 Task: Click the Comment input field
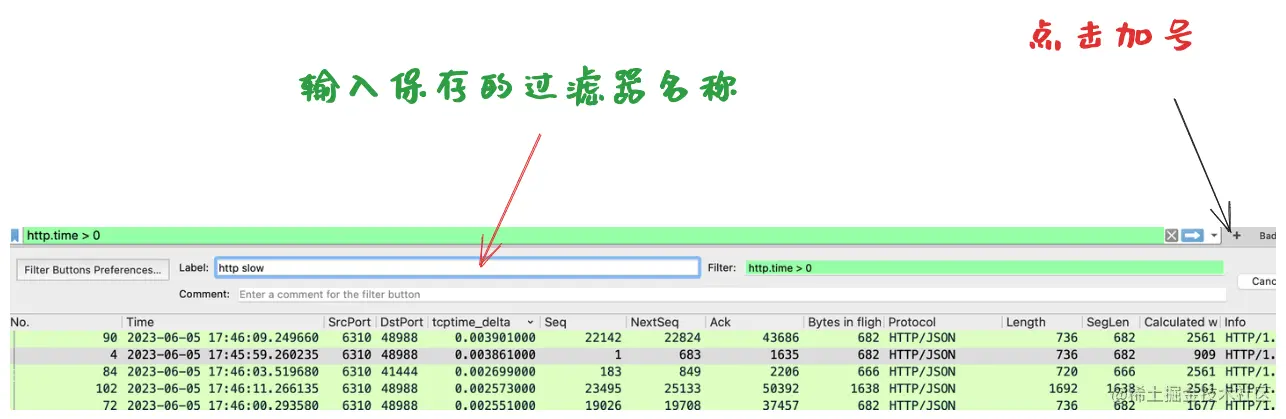click(731, 294)
